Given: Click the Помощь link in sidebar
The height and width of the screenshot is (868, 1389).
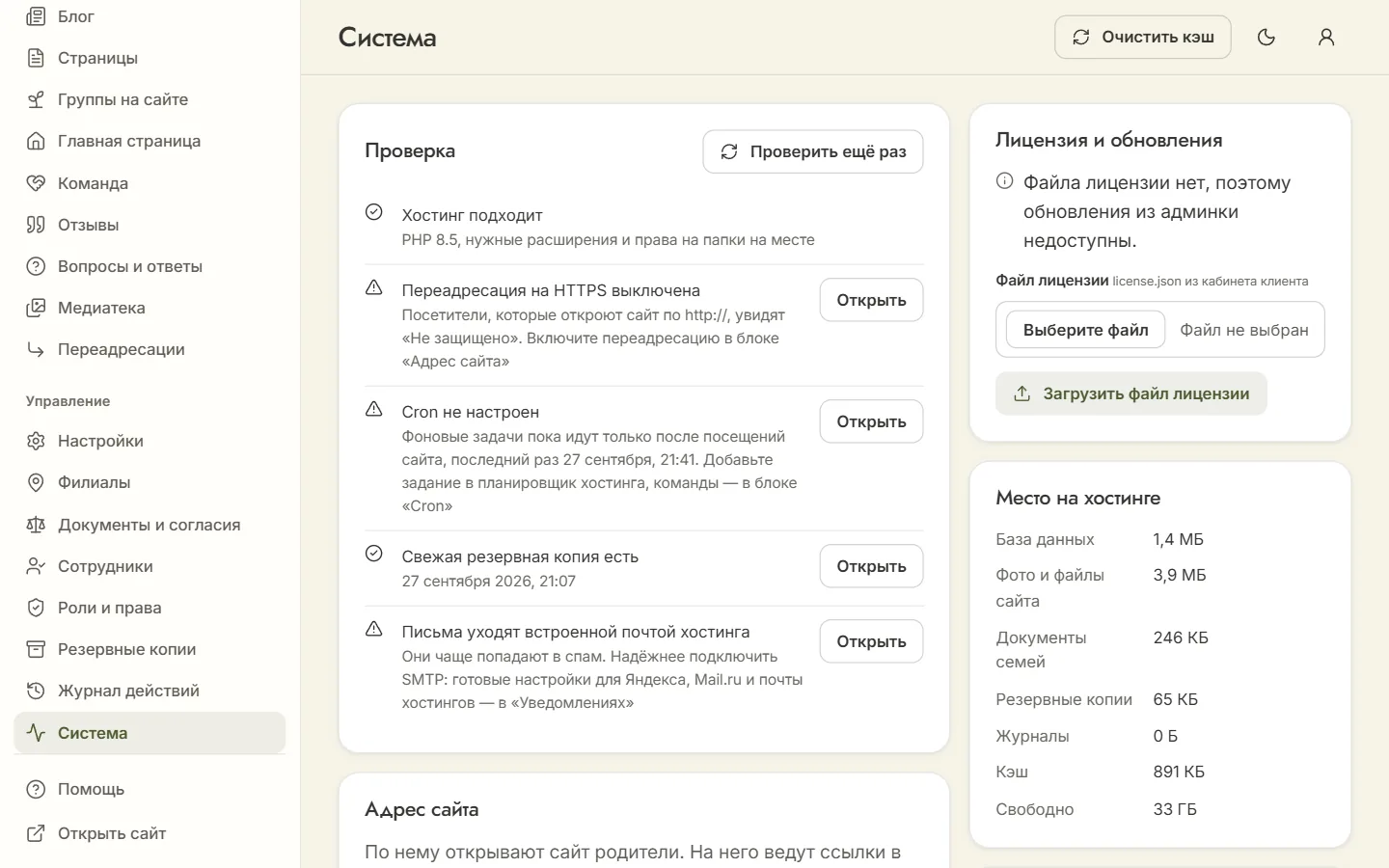Looking at the screenshot, I should pyautogui.click(x=150, y=789).
